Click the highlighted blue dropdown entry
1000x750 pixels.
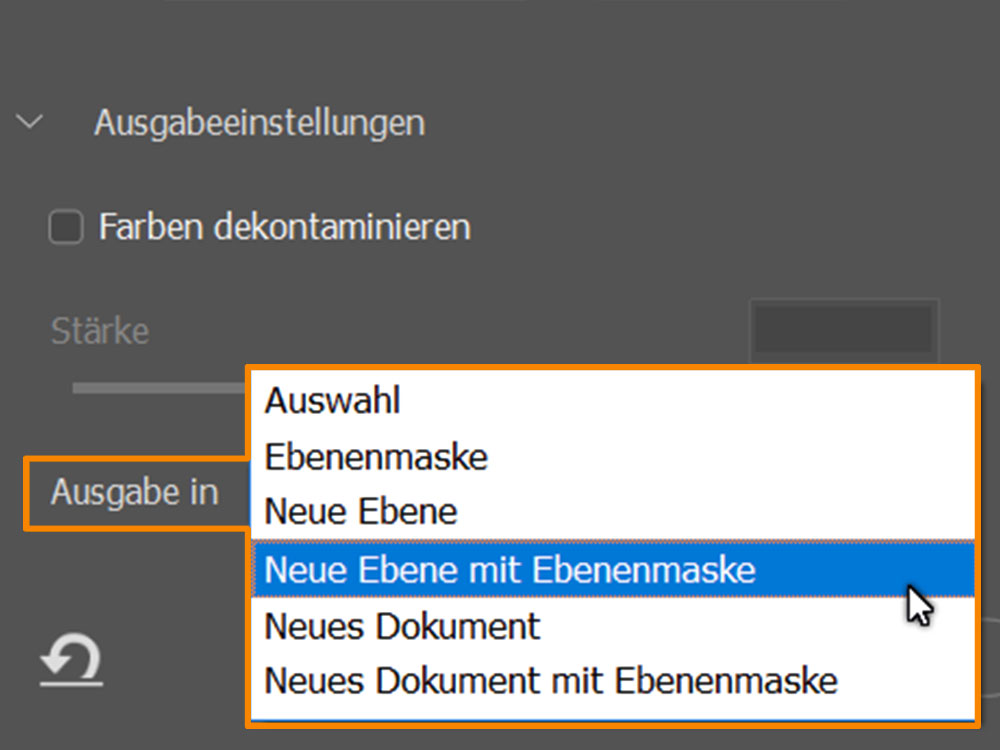612,569
